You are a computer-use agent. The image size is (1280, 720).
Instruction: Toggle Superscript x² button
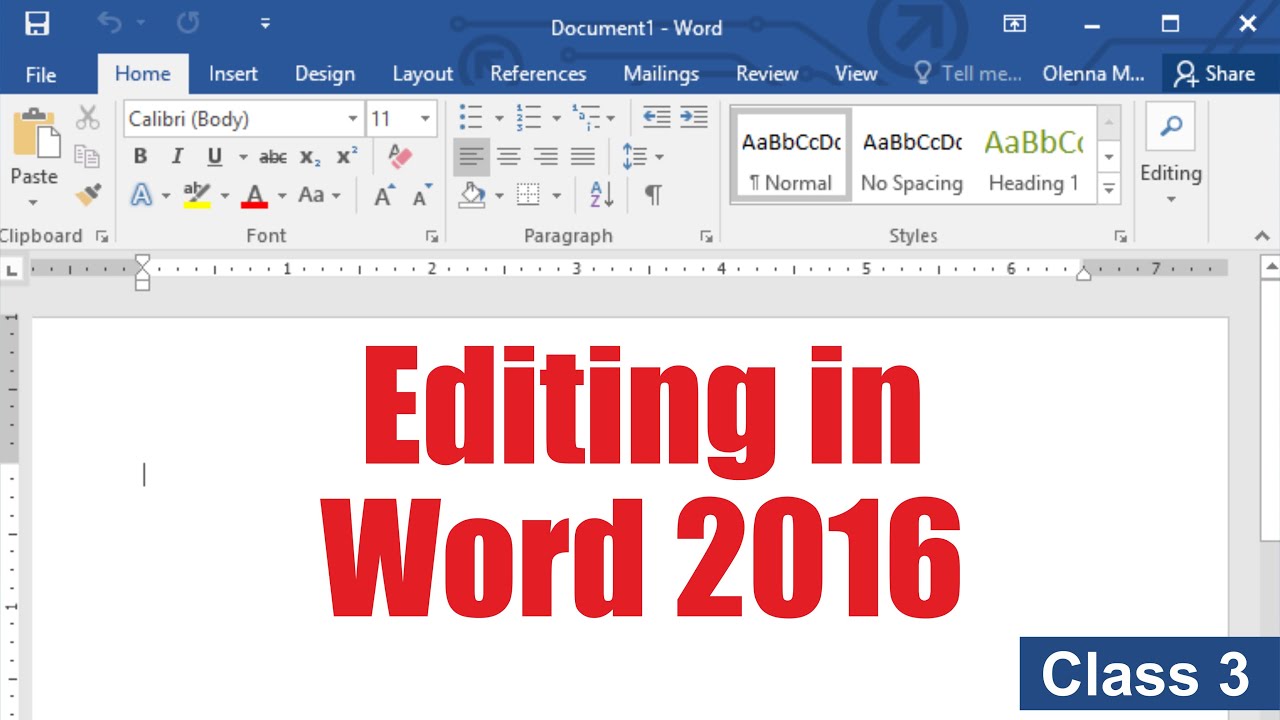pyautogui.click(x=347, y=157)
